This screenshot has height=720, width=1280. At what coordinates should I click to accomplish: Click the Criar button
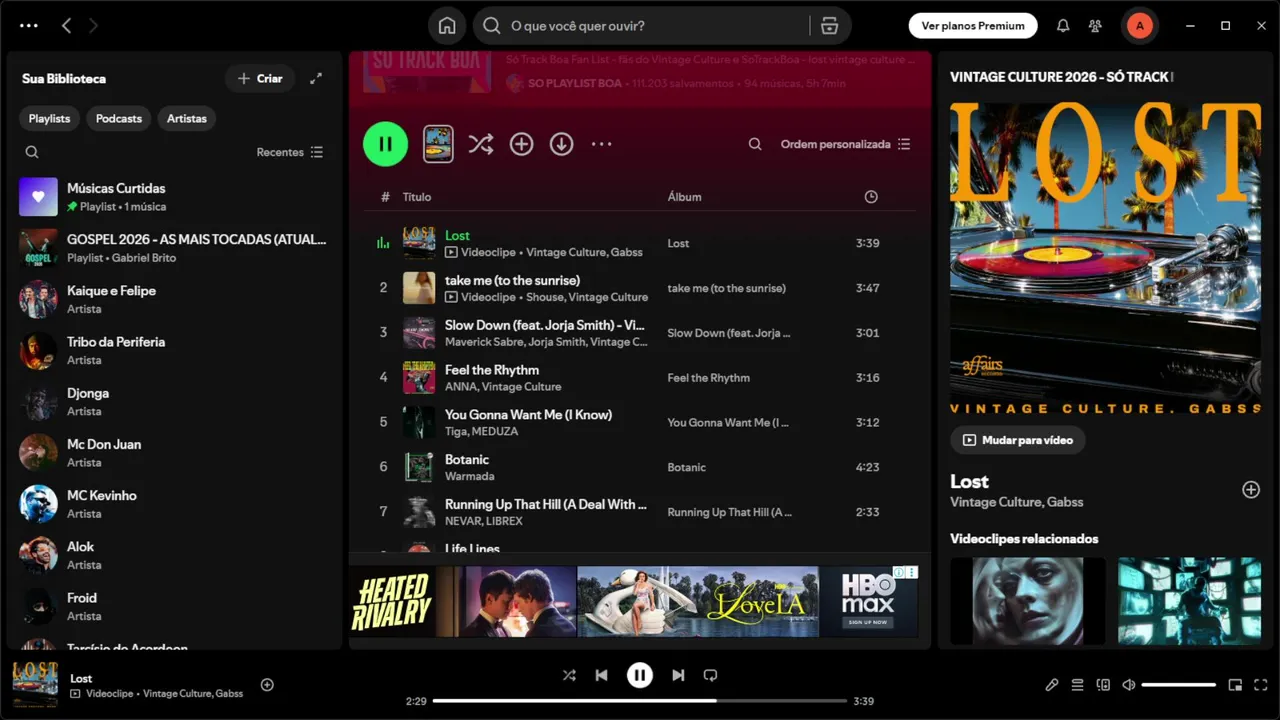(x=260, y=78)
